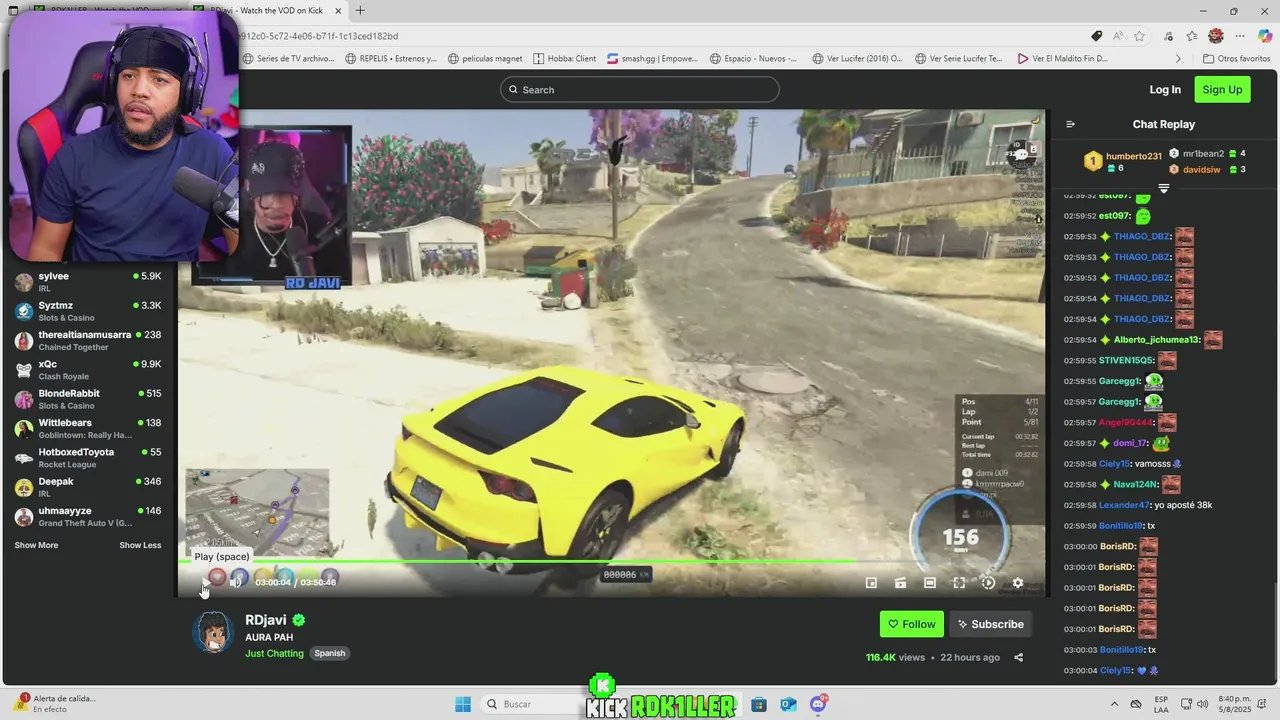This screenshot has width=1280, height=720.
Task: Click the verified badge beside RDjavi
Action: coord(298,620)
